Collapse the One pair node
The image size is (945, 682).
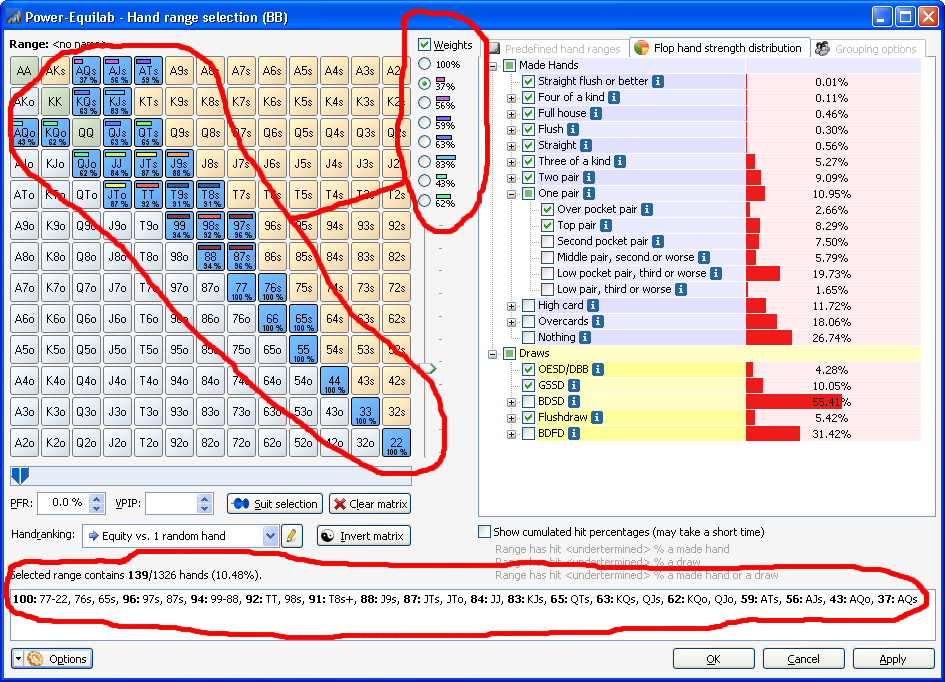511,194
